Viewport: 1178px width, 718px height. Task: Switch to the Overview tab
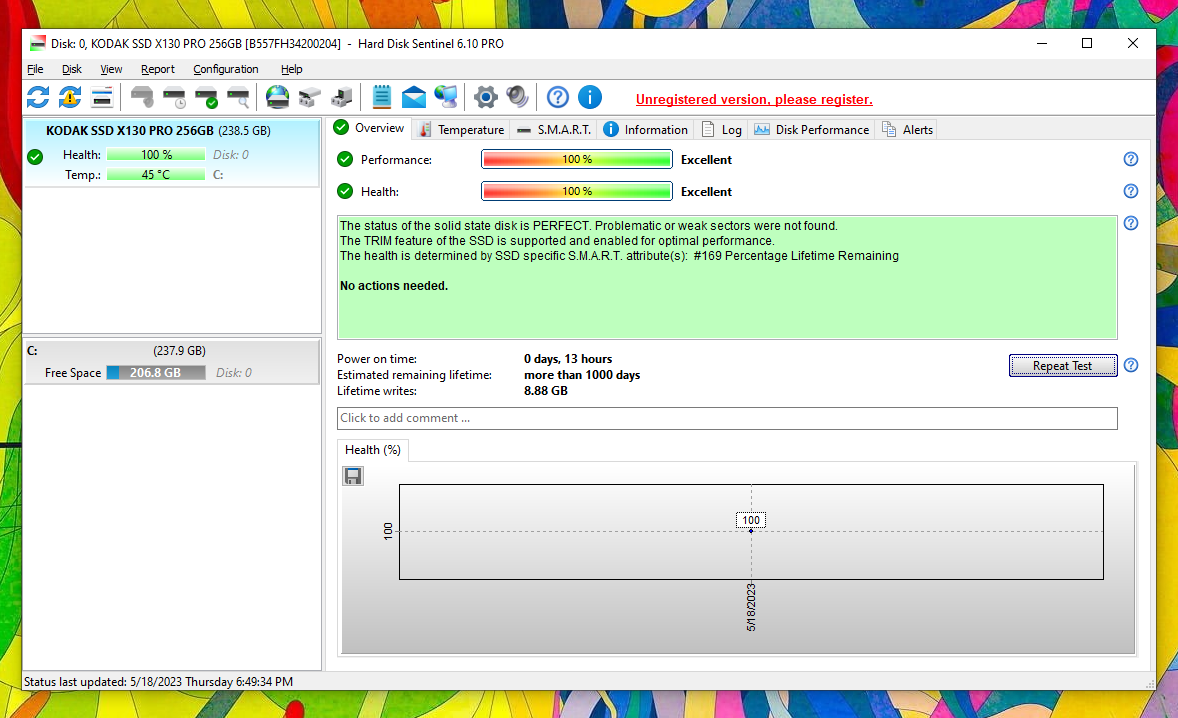click(x=370, y=128)
